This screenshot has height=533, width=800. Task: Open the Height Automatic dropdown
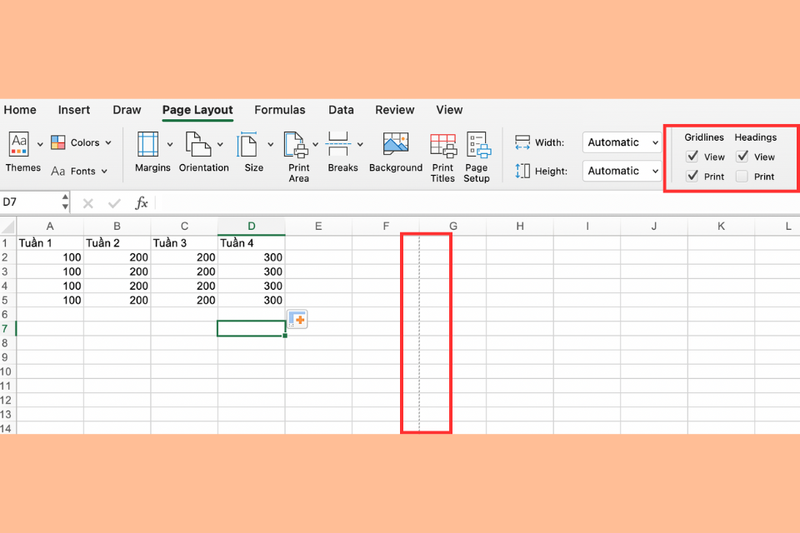click(x=622, y=171)
